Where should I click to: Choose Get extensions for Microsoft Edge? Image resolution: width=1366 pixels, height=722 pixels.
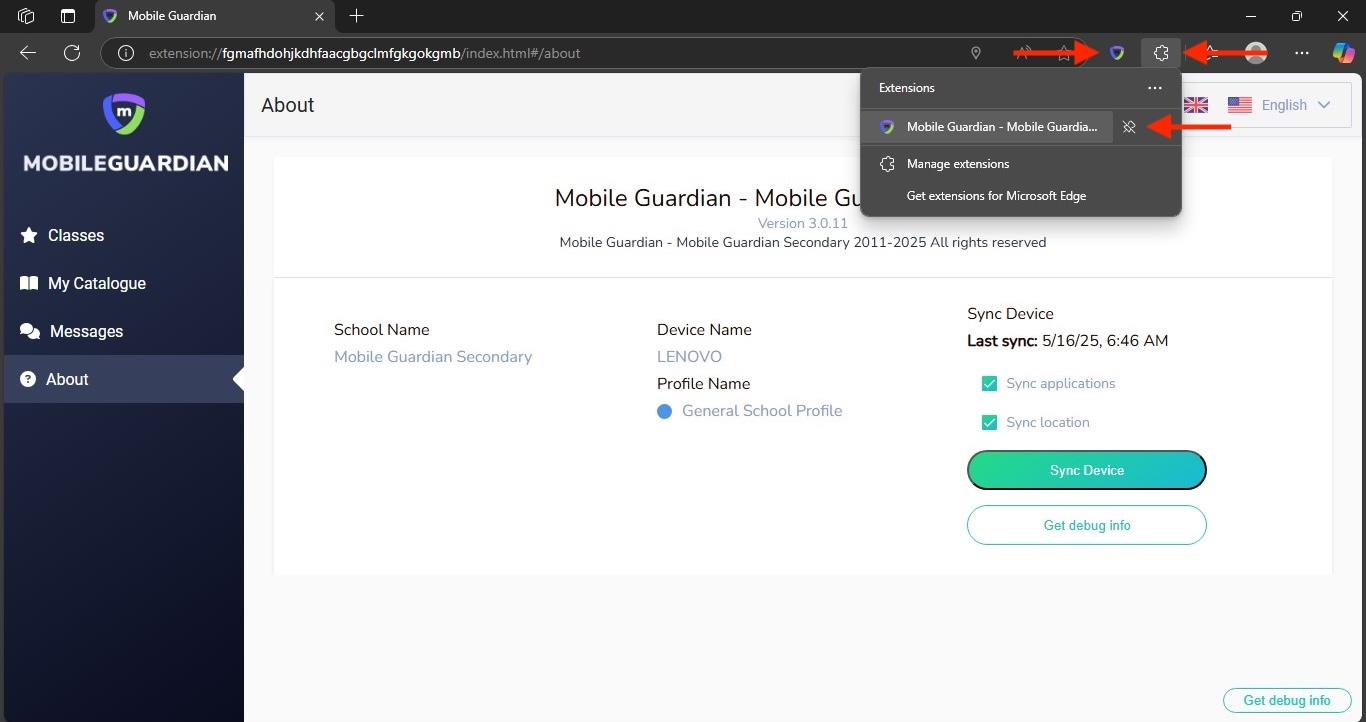pyautogui.click(x=995, y=196)
